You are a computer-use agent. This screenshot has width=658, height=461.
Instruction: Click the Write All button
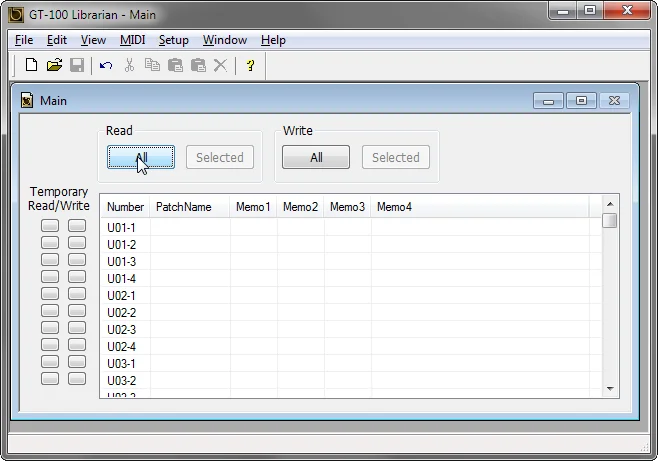(316, 157)
